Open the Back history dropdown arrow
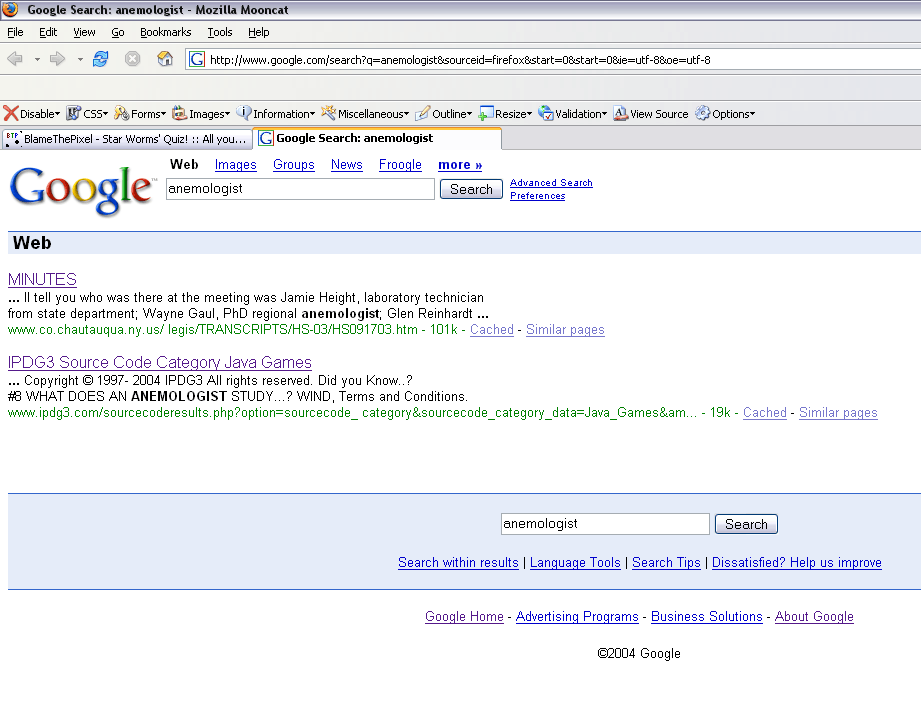Image resolution: width=921 pixels, height=711 pixels. click(x=37, y=59)
